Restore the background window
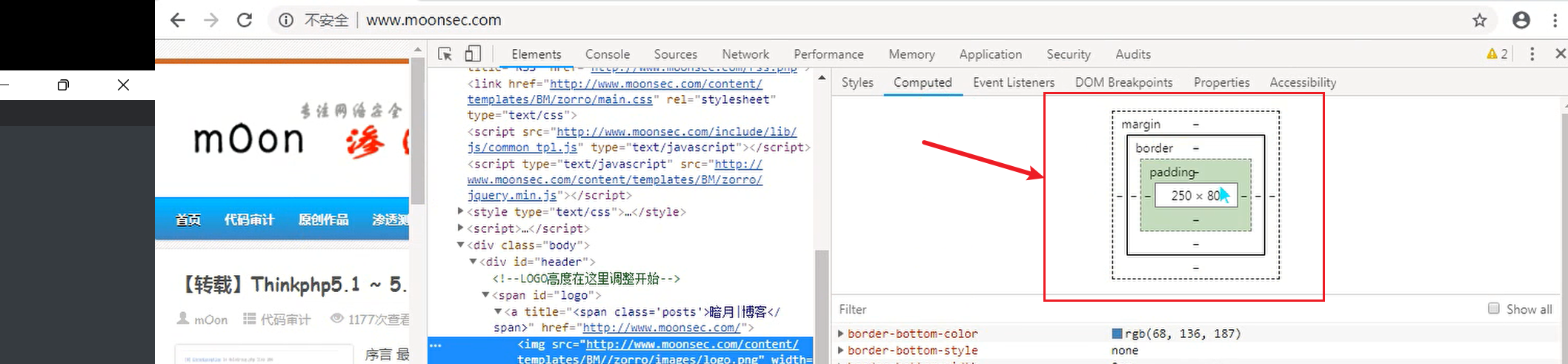Screen dimensions: 1568x364 coord(63,85)
